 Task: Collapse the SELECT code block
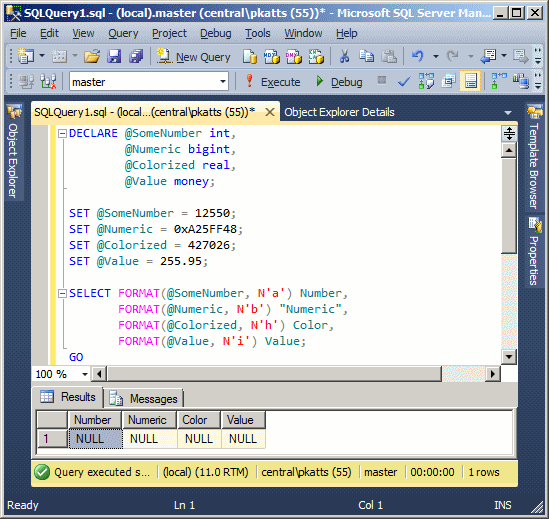pos(62,293)
